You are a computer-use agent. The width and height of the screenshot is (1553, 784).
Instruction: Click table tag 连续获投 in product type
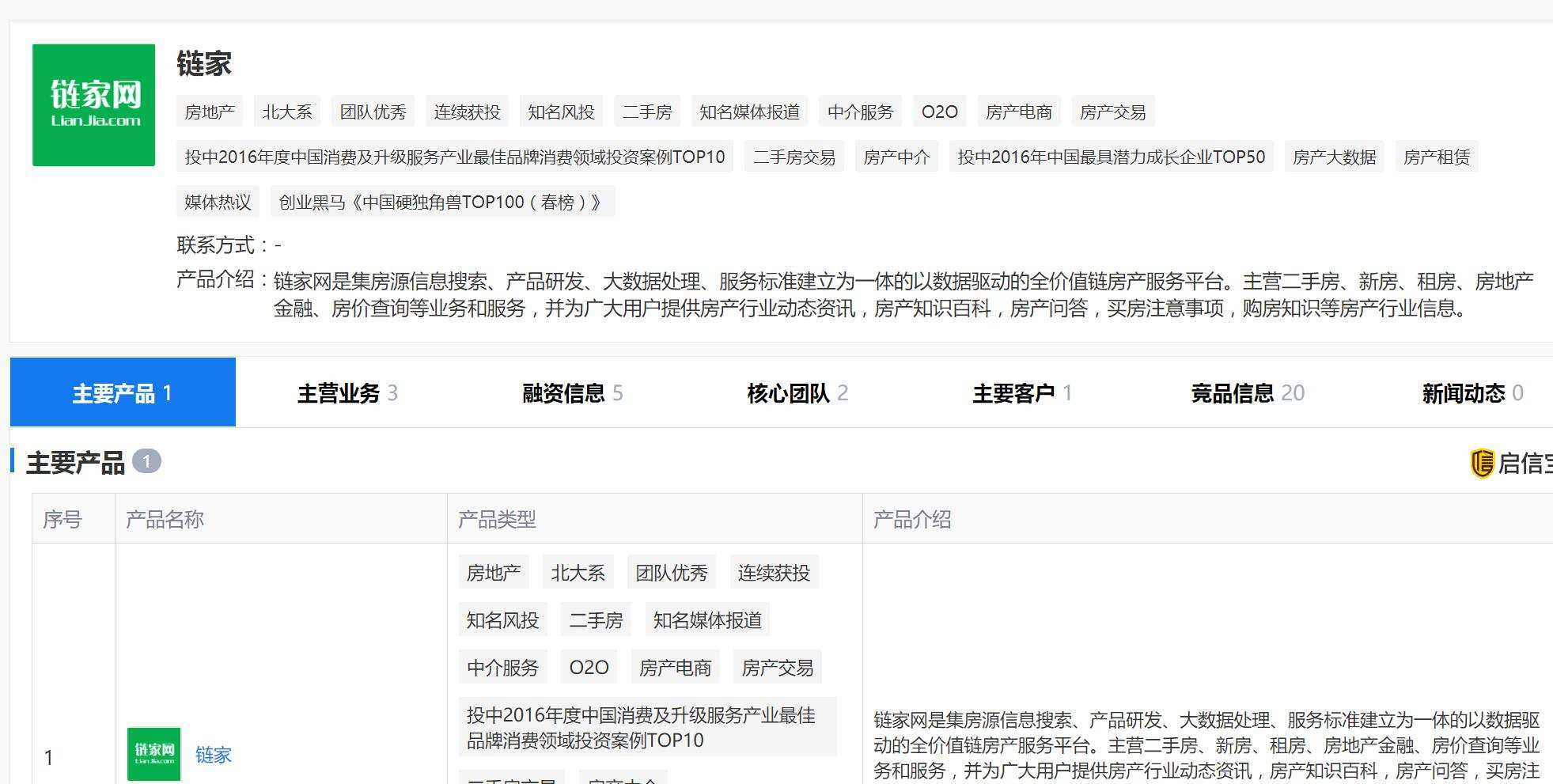click(774, 573)
